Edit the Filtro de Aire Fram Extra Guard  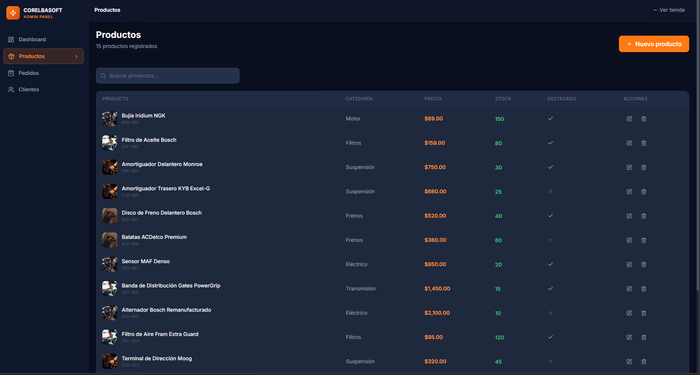point(629,337)
